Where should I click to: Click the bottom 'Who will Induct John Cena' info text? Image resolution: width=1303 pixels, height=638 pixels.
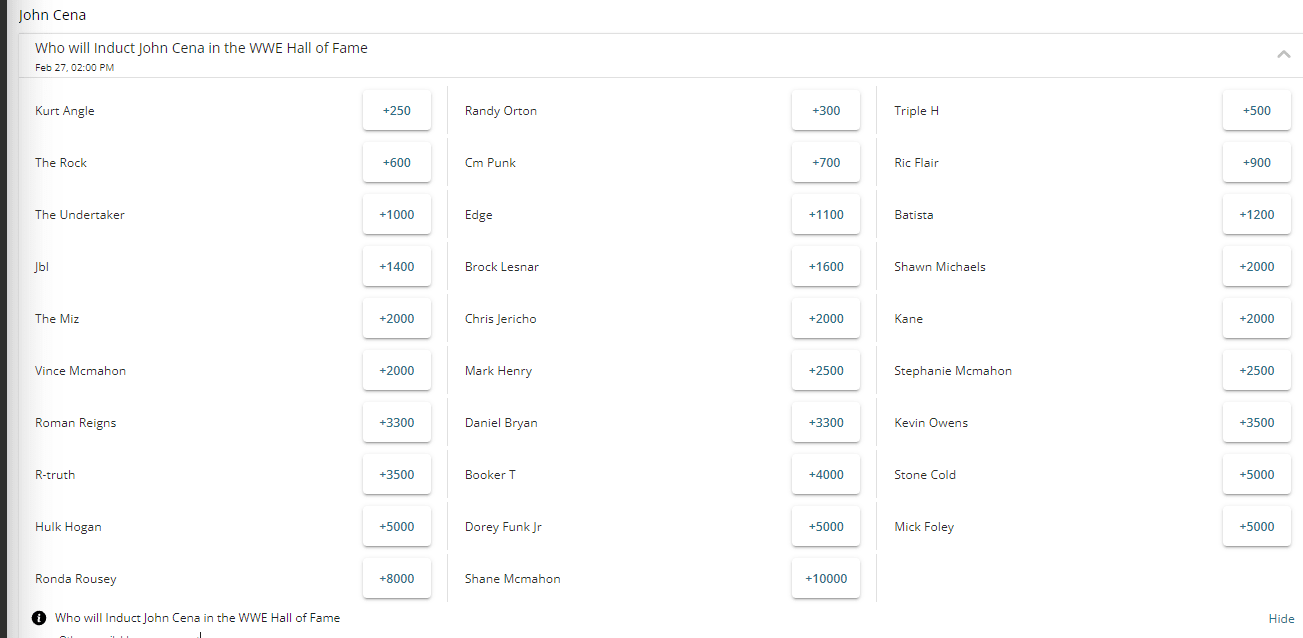pos(197,618)
